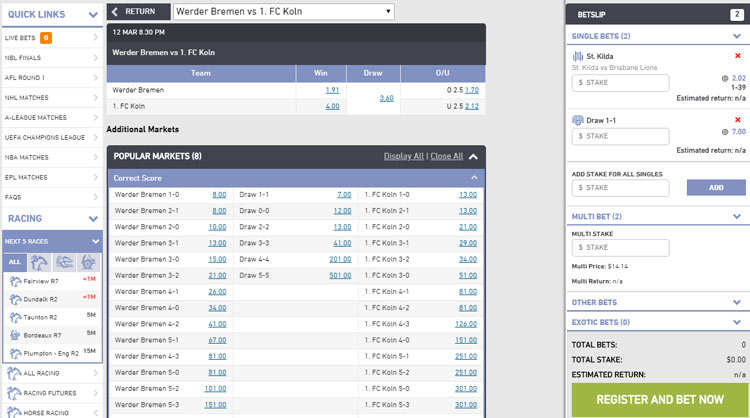Select 1. FC Koln win odds 4.00
Image resolution: width=750 pixels, height=418 pixels.
332,106
